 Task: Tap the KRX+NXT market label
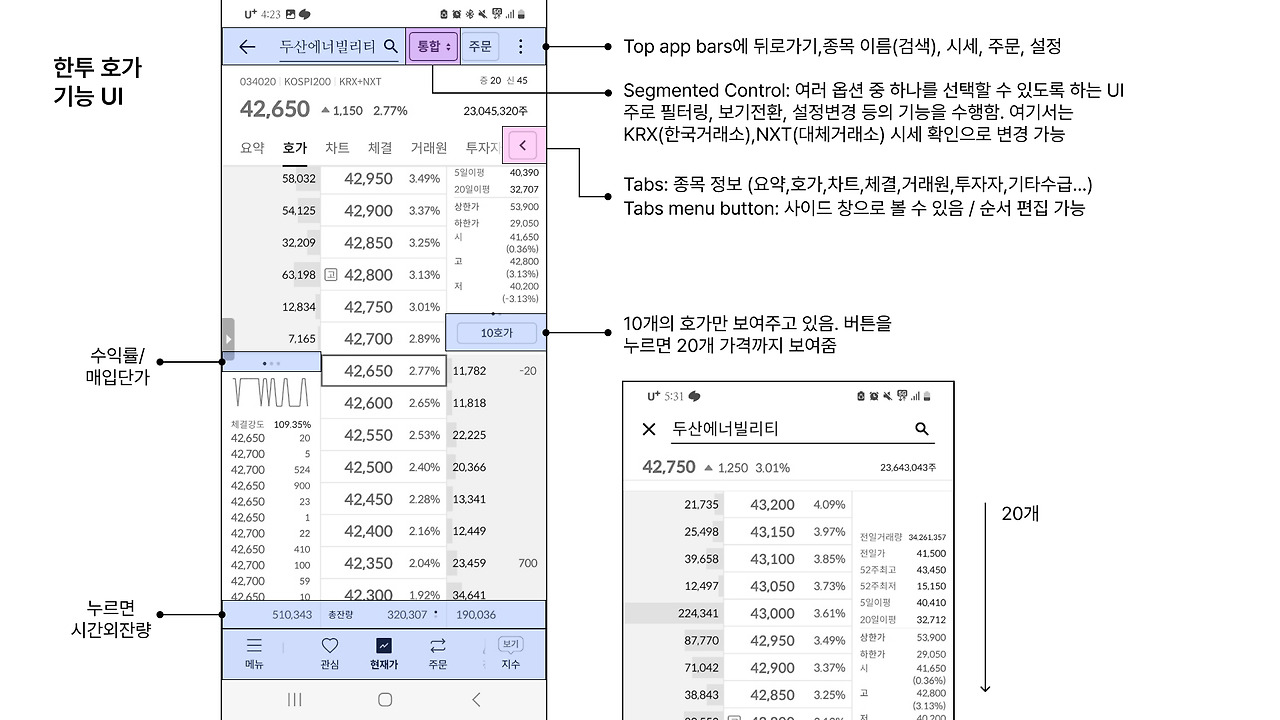360,81
